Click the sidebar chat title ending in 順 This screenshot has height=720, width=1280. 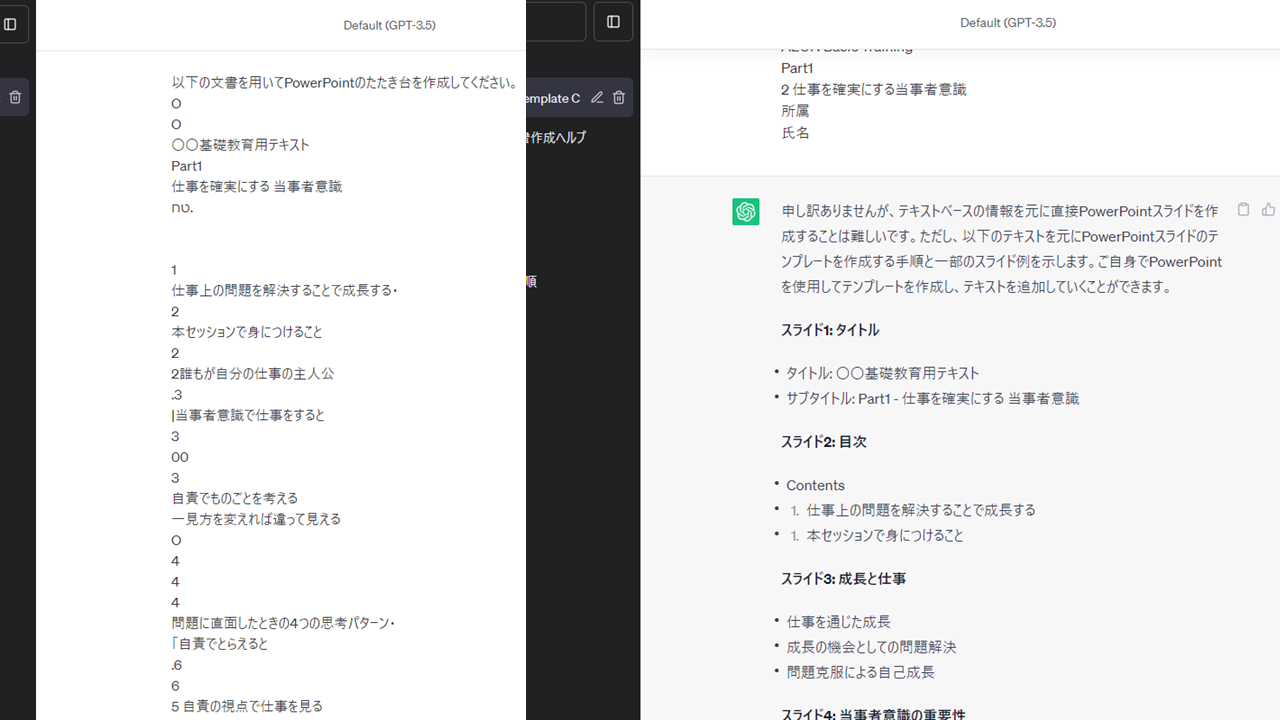coord(533,281)
